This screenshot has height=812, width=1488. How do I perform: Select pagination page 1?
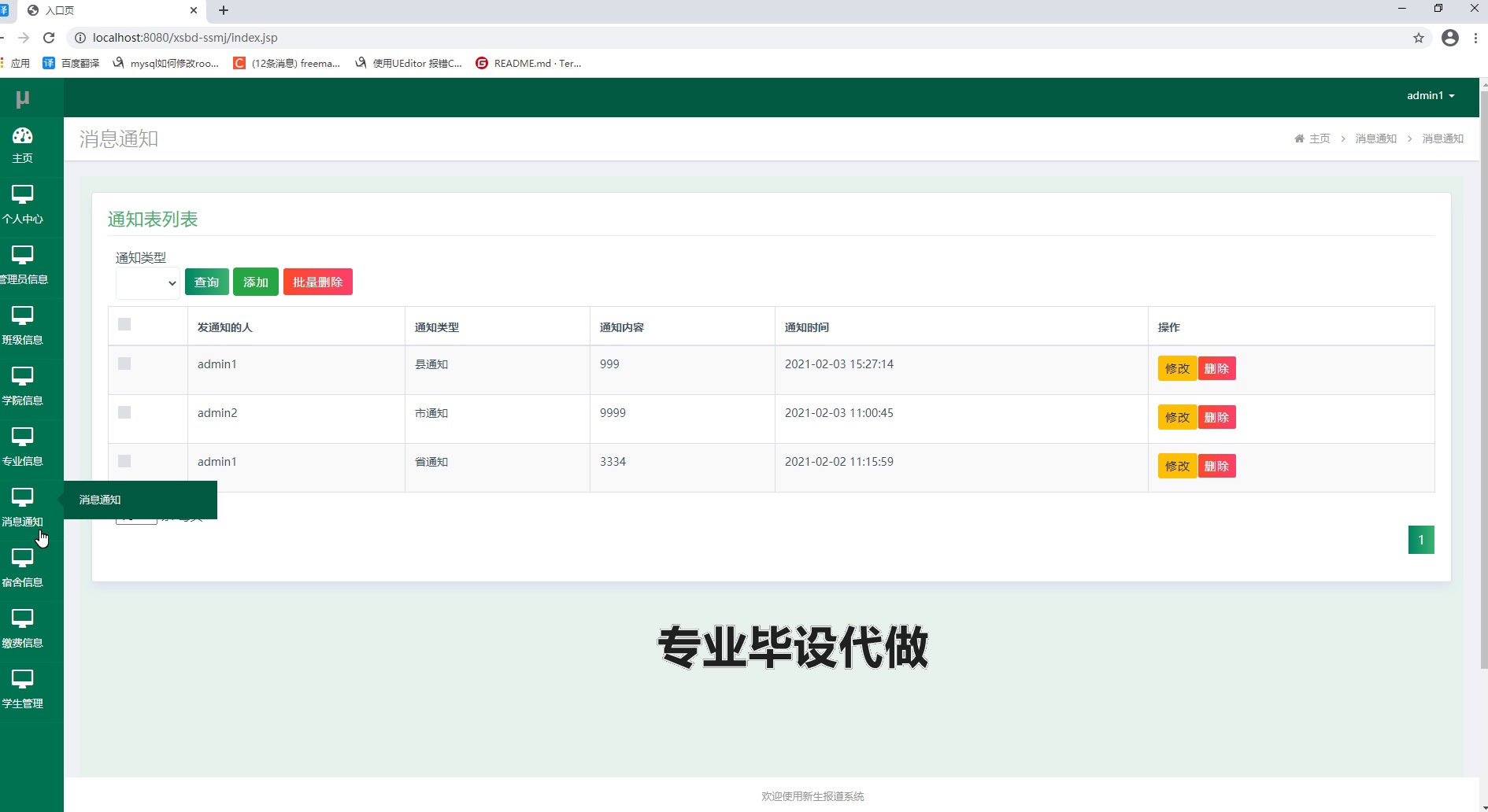coord(1421,539)
